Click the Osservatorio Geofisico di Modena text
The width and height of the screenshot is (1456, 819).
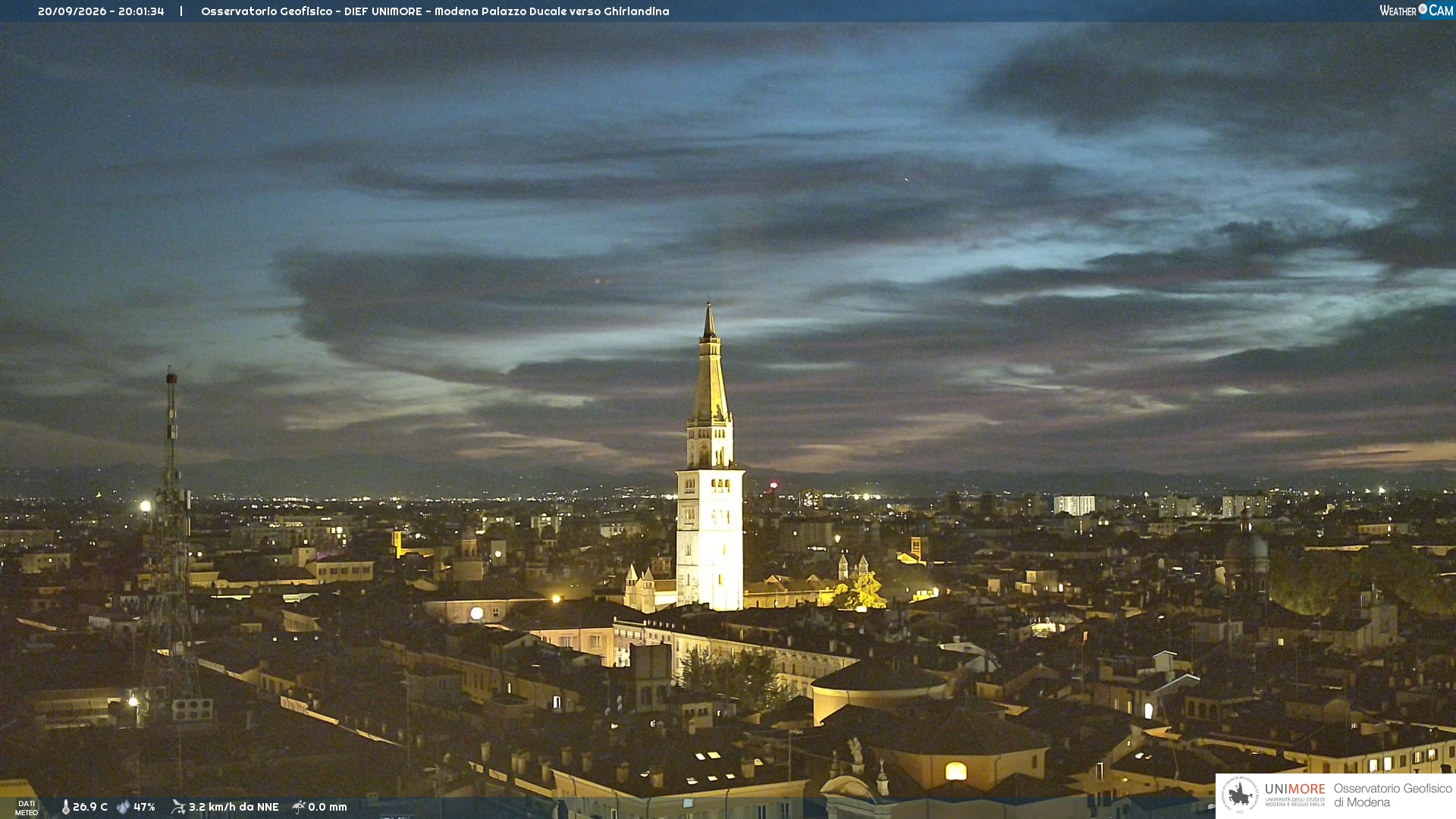coord(1393,795)
